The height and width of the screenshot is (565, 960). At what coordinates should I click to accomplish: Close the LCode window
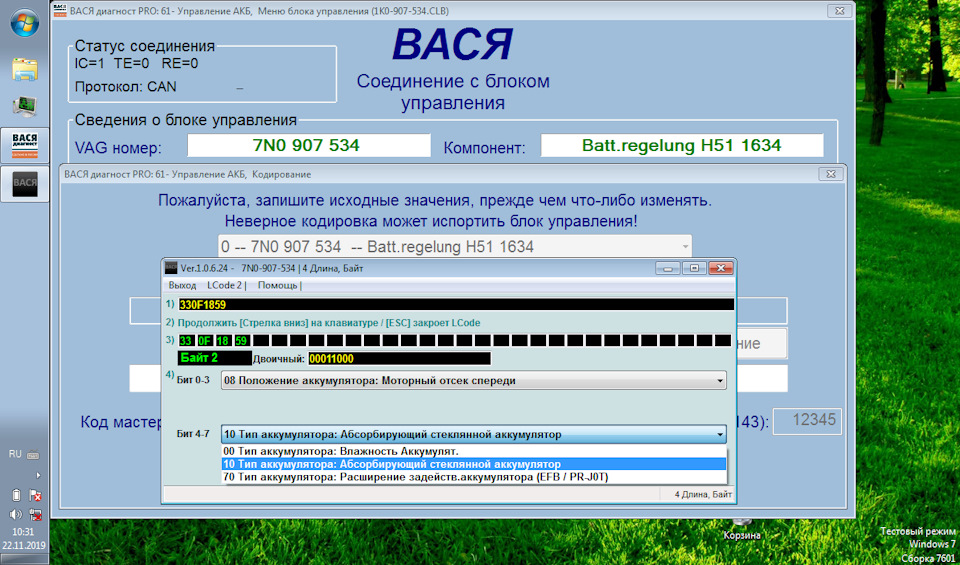pyautogui.click(x=720, y=268)
